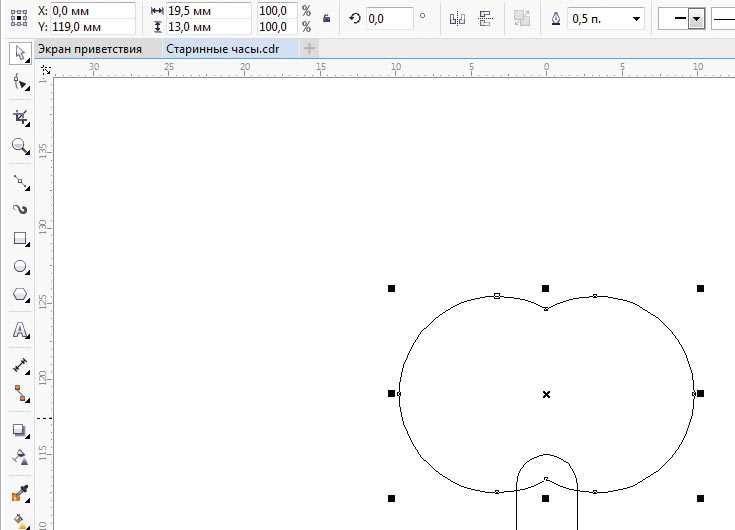Click the rotation angle input field

[388, 18]
